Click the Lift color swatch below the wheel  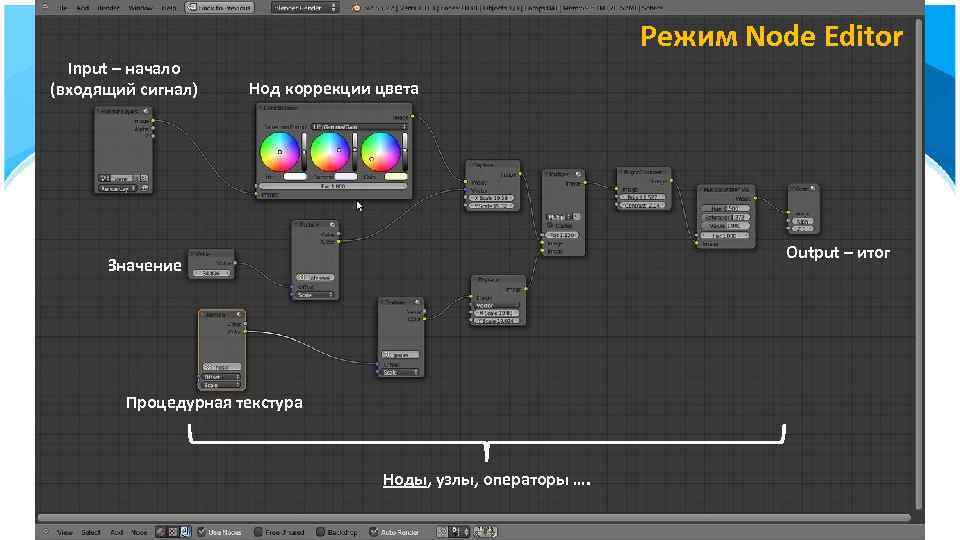click(295, 176)
